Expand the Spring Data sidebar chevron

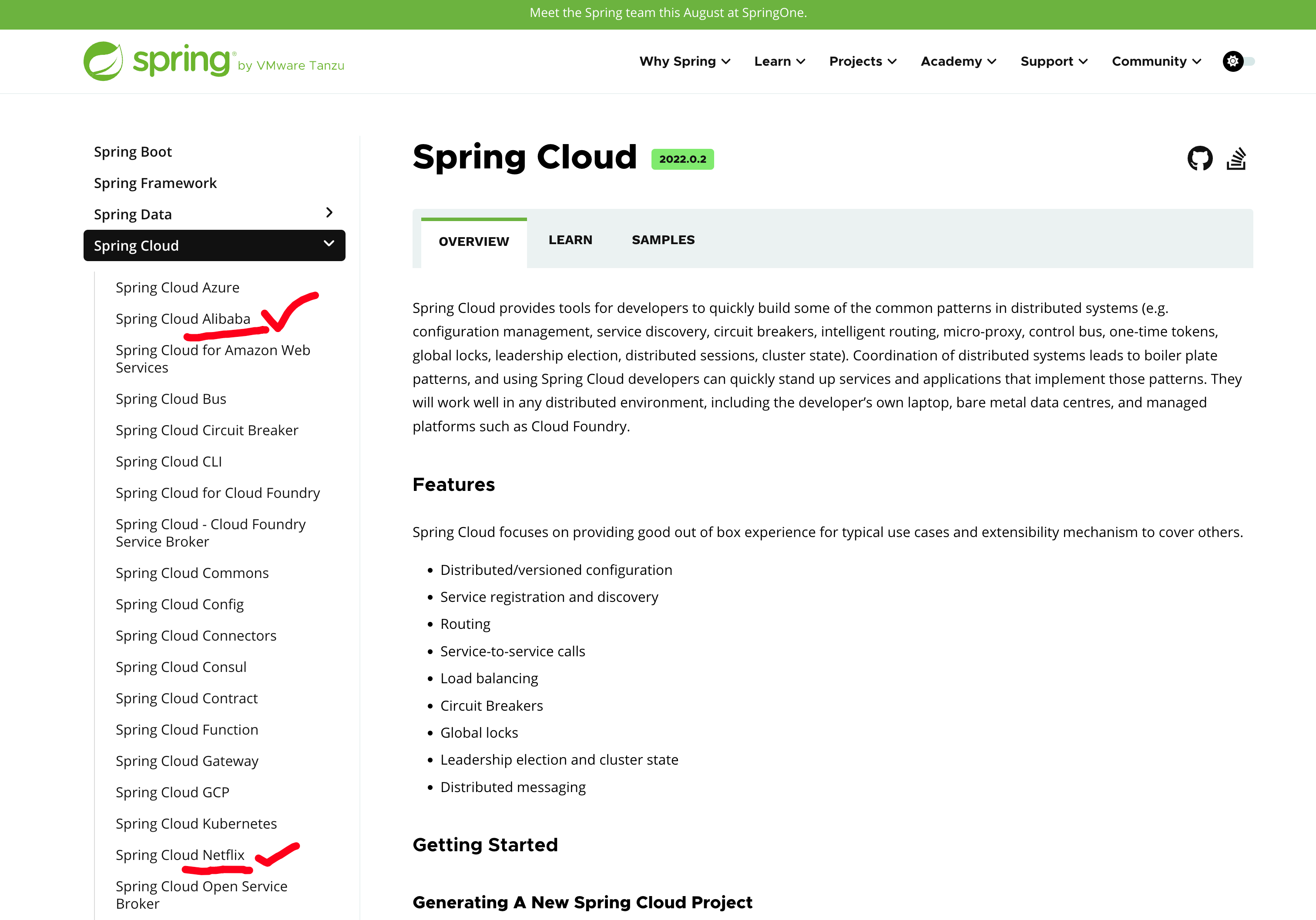(329, 213)
